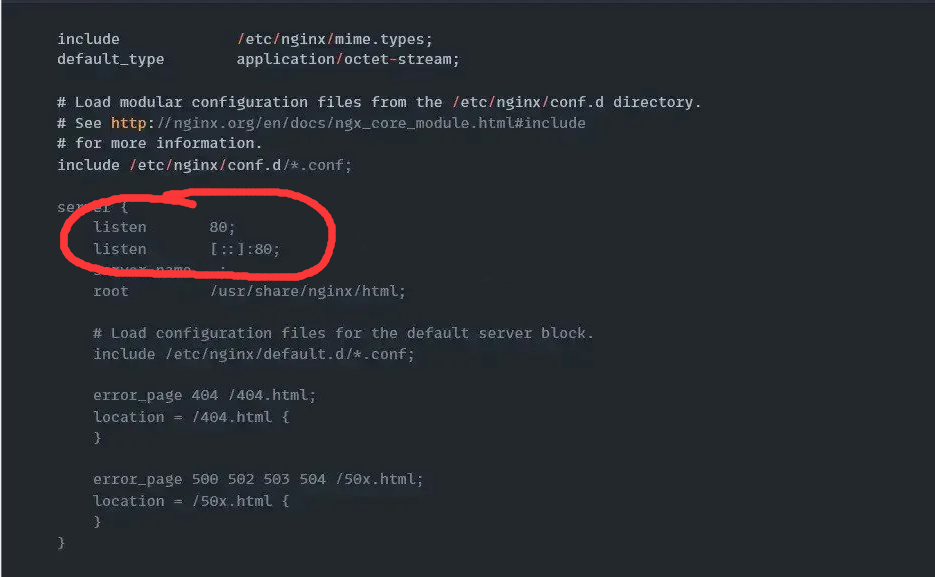935x577 pixels.
Task: Click the orange http text in comment
Action: click(128, 123)
